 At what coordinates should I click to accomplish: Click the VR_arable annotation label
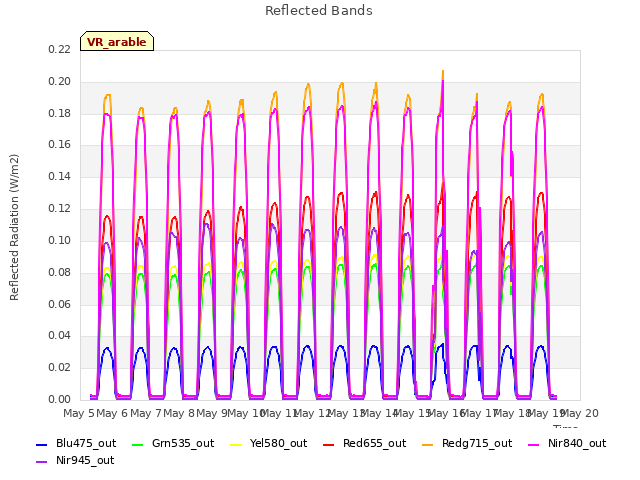(x=117, y=41)
